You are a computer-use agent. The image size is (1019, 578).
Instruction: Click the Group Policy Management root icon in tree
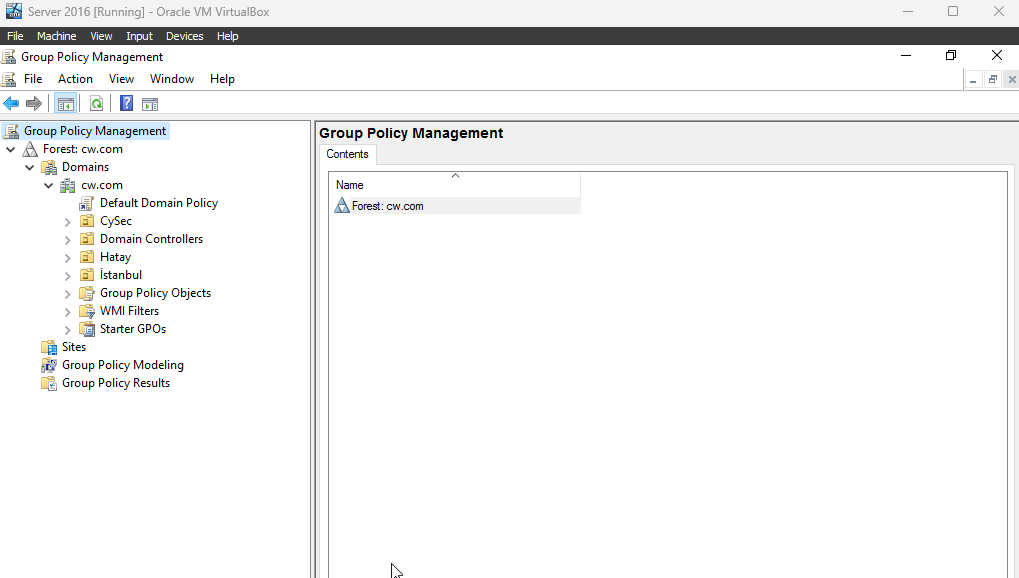11,131
